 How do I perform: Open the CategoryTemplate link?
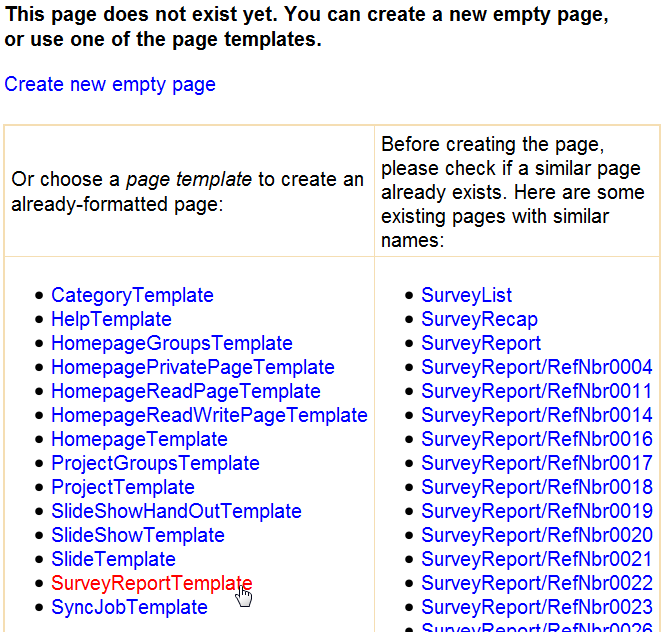click(132, 295)
